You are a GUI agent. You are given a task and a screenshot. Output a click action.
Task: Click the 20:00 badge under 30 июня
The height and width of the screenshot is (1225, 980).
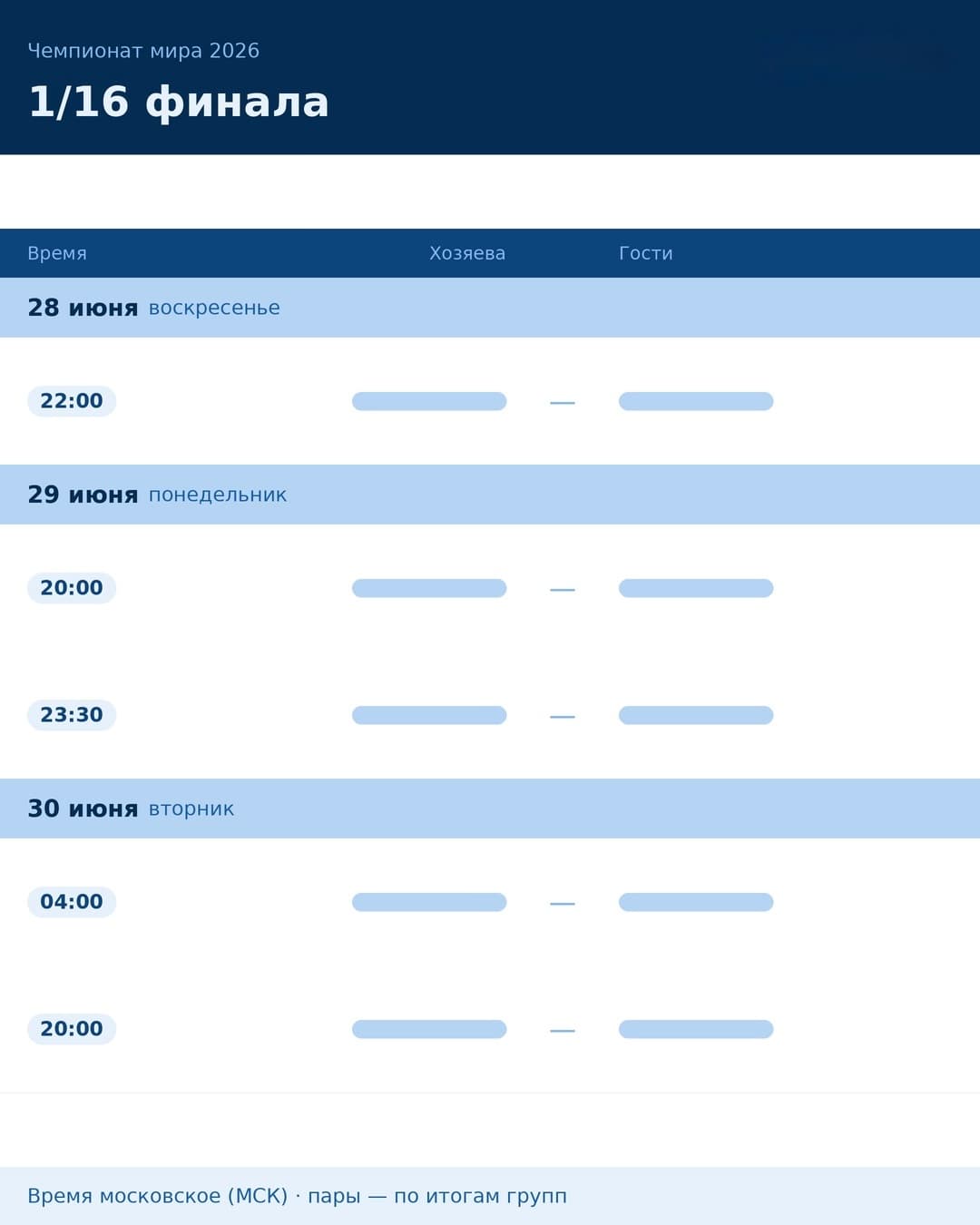tap(72, 1029)
